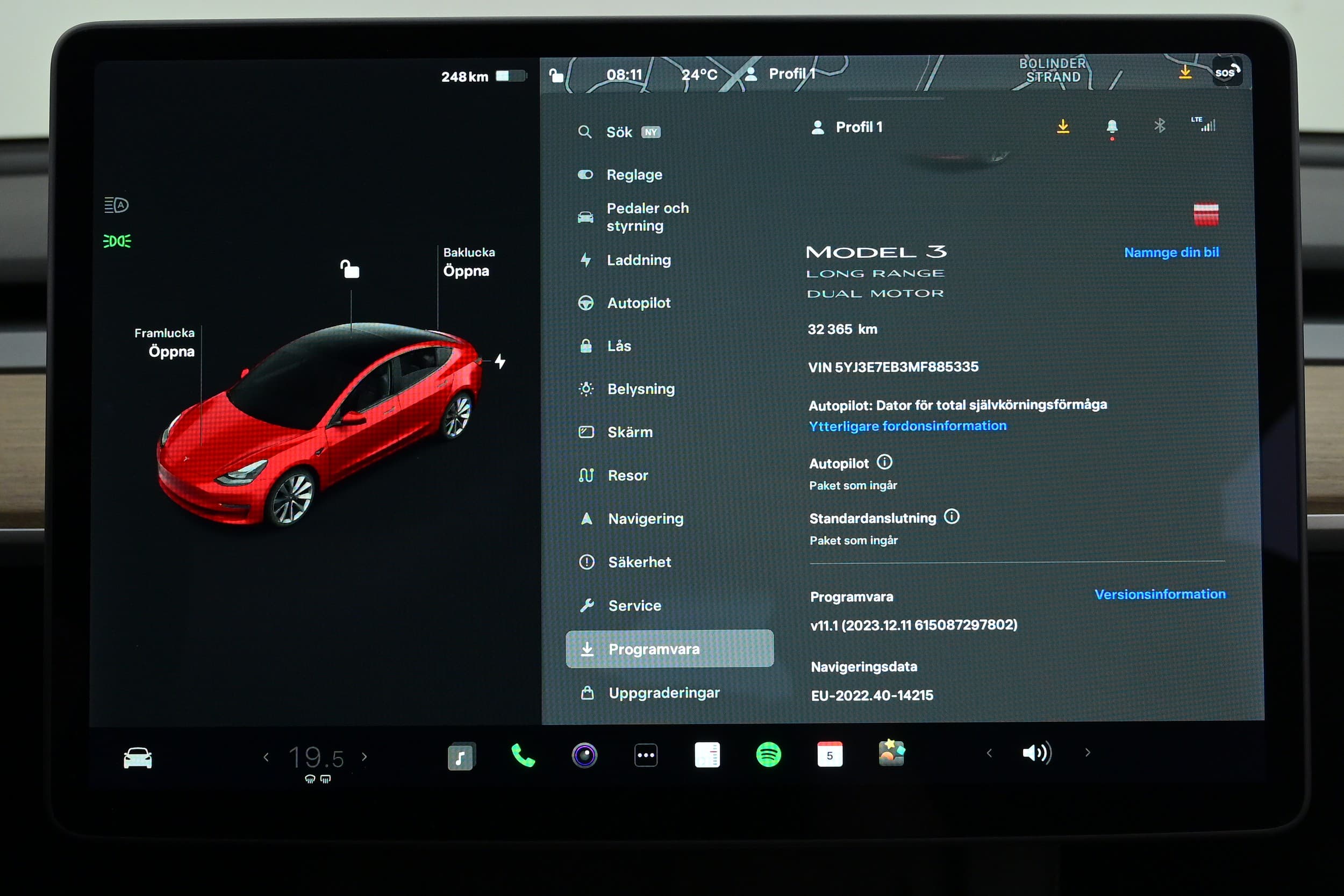Launch Spotify from the bottom bar
Image resolution: width=1344 pixels, height=896 pixels.
(769, 754)
